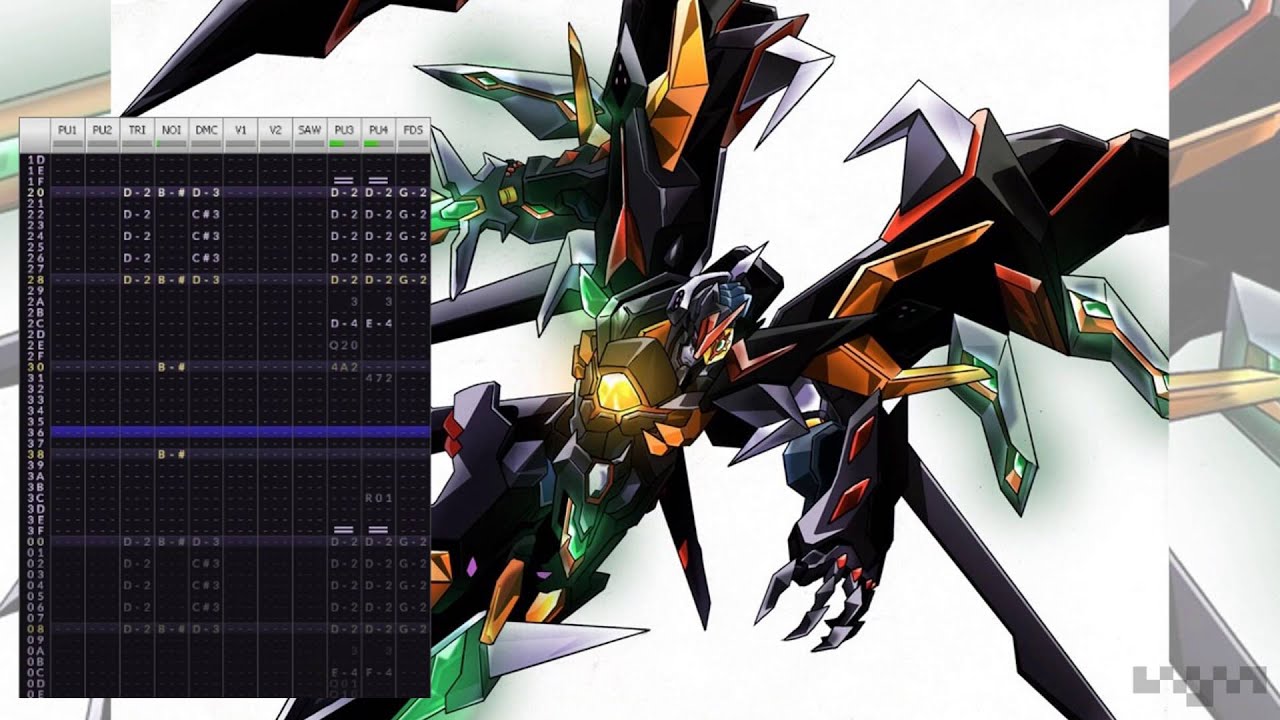This screenshot has width=1280, height=720.
Task: Select PU3 note D-2 on row 26
Action: coord(344,258)
